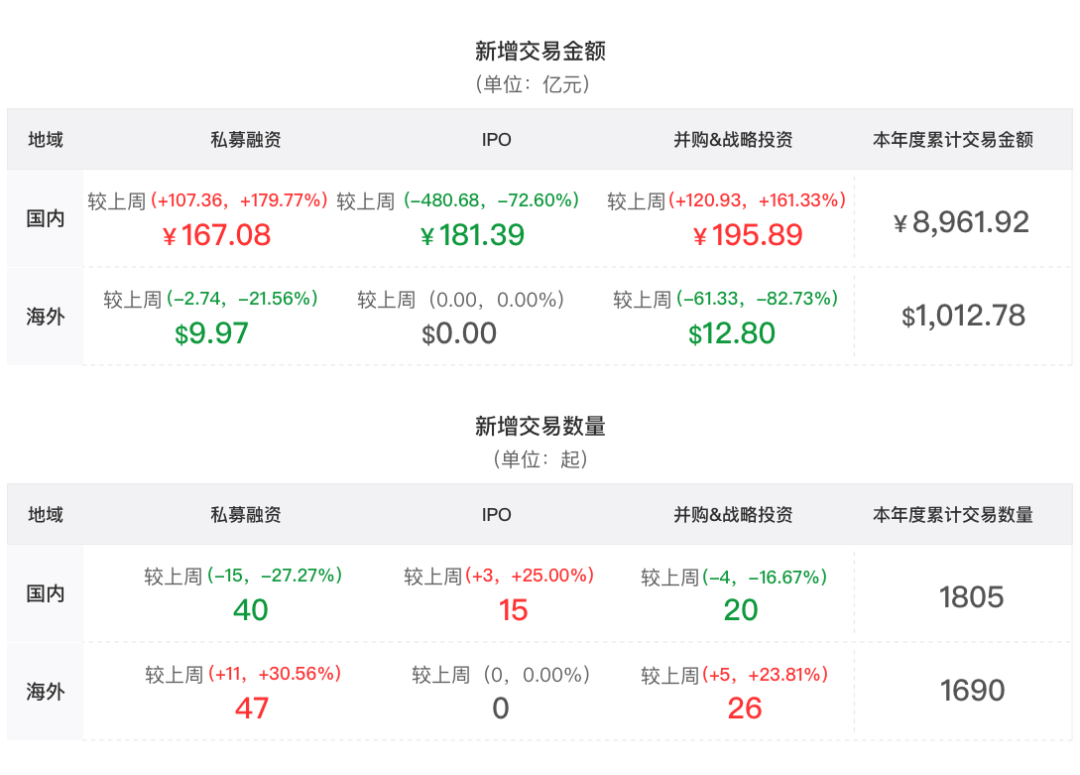
Task: Click the 本年度累计交易金额 column header
Action: [952, 140]
